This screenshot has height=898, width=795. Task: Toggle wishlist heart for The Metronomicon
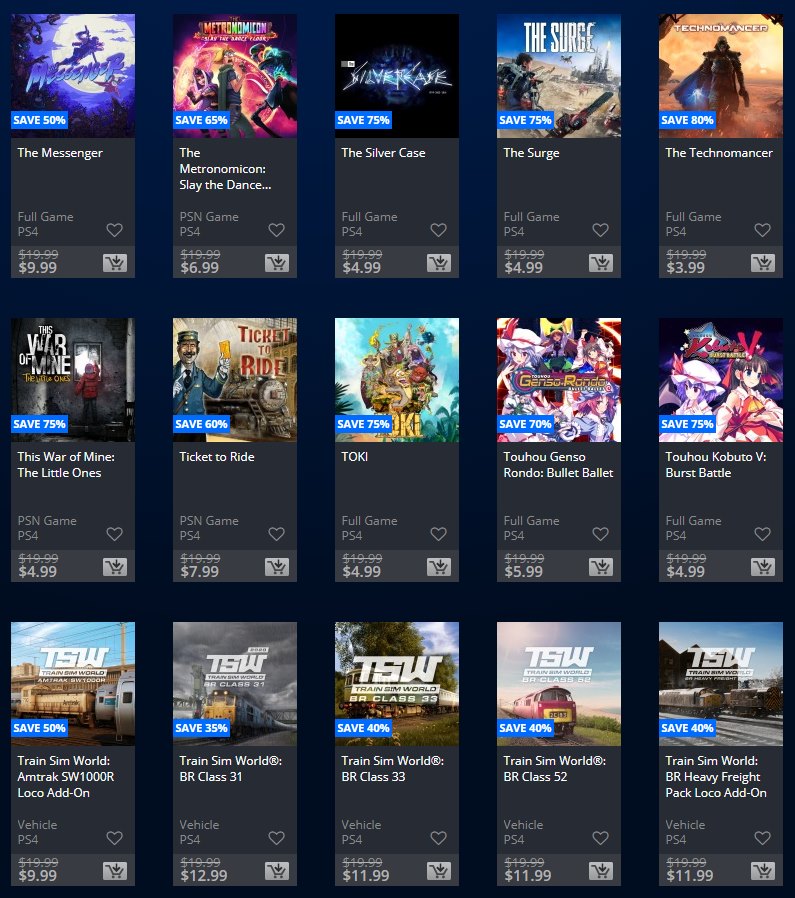tap(276, 230)
